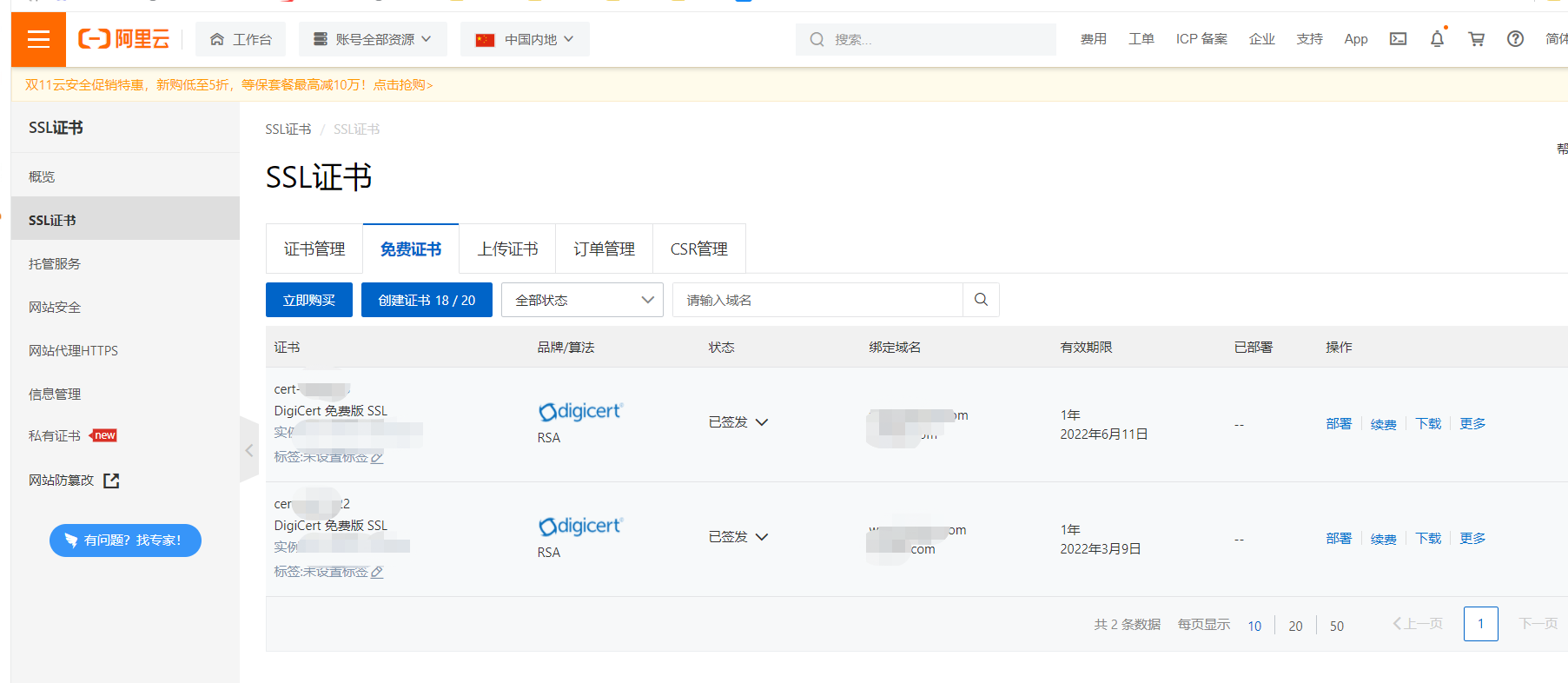
Task: Open the notification bell
Action: point(1437,39)
